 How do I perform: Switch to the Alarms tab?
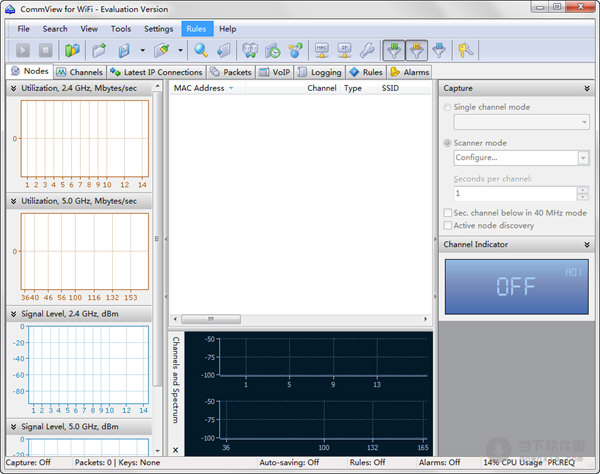tap(409, 72)
